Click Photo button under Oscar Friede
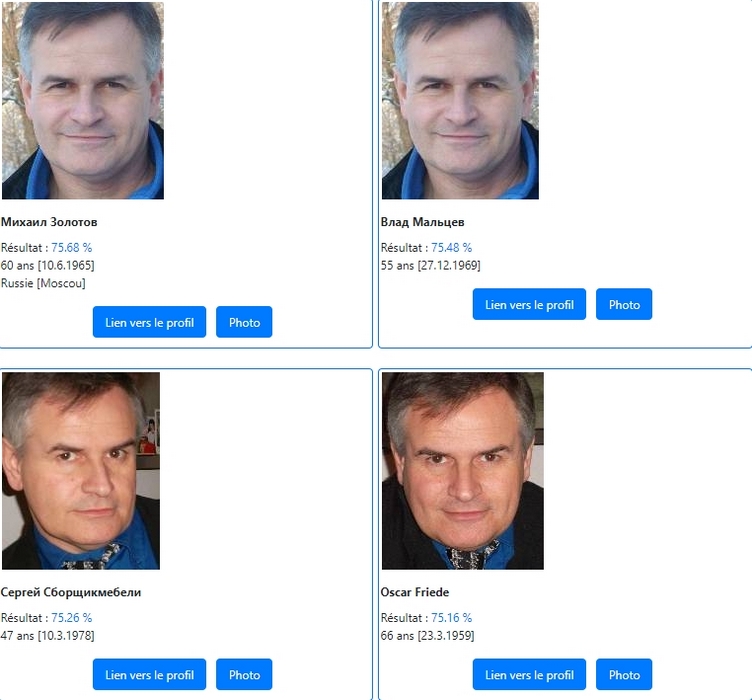 point(624,675)
